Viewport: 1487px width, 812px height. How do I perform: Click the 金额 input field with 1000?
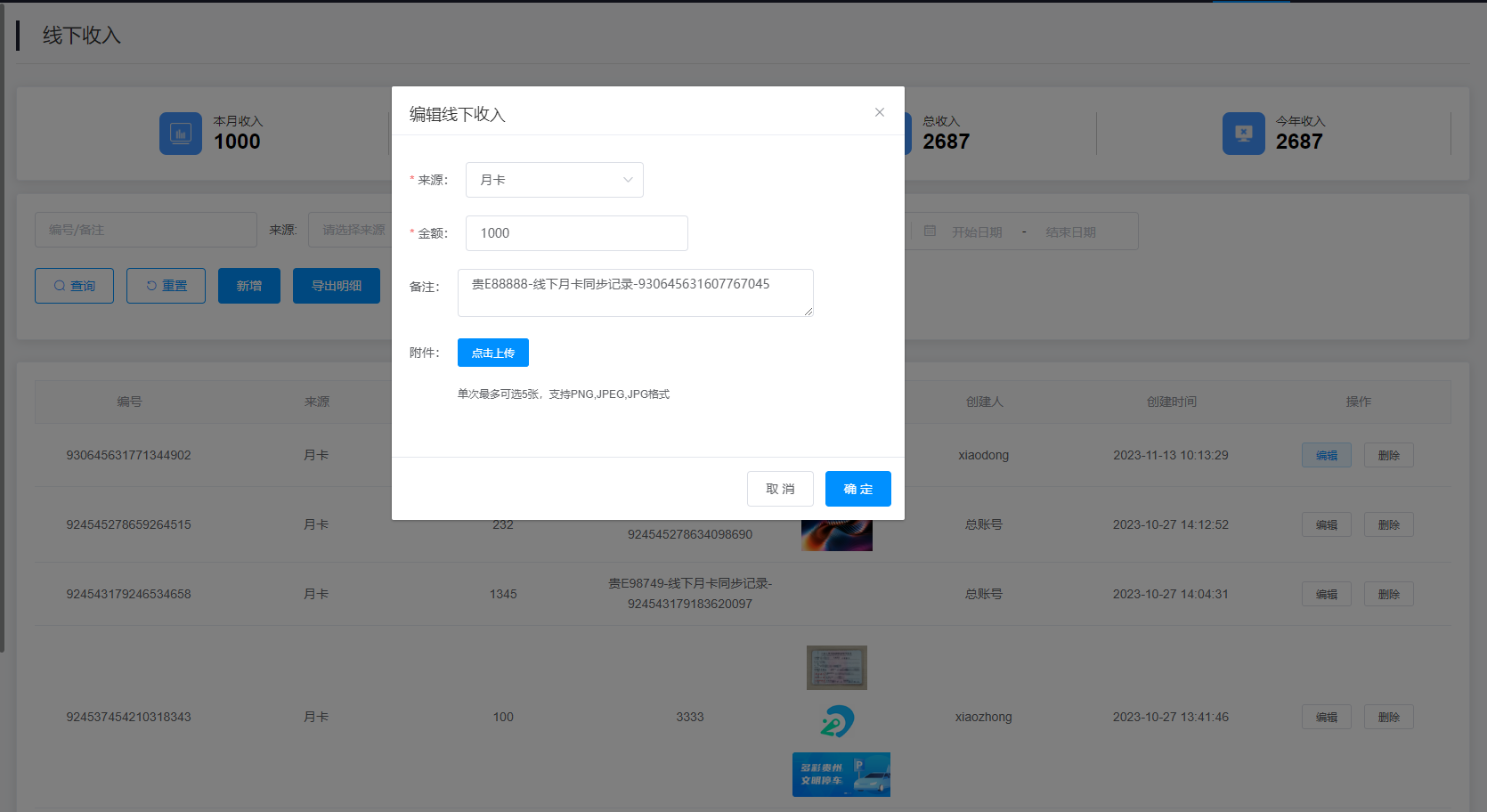tap(576, 233)
